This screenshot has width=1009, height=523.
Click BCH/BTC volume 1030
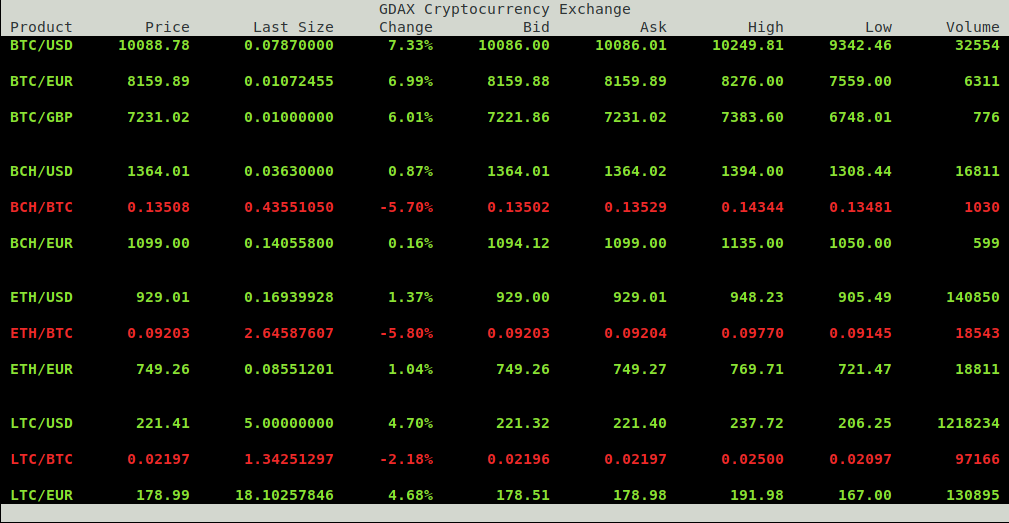(982, 207)
